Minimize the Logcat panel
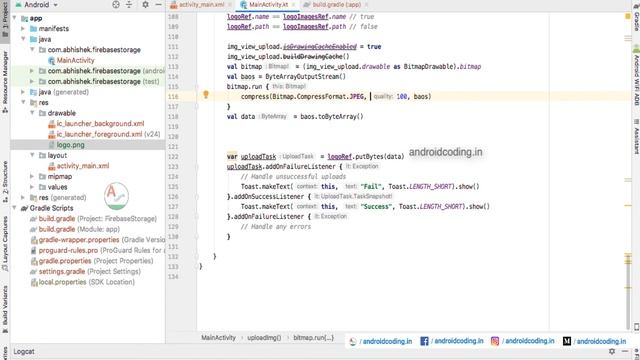640x360 pixels. point(625,351)
